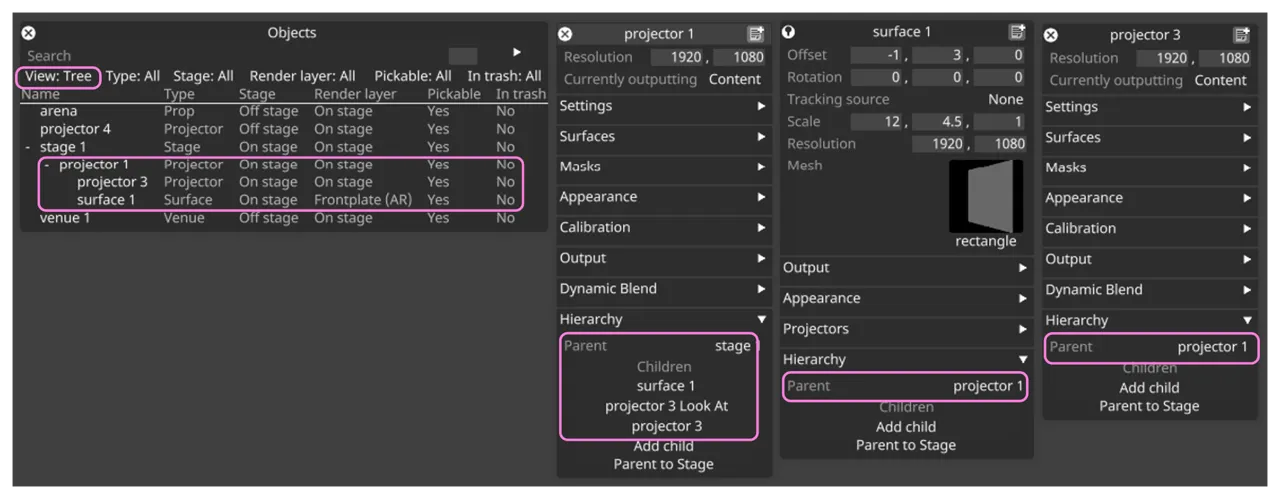Screen dimensions: 1280x499
Task: Expand the Output section of projector 1
Action: pos(664,258)
